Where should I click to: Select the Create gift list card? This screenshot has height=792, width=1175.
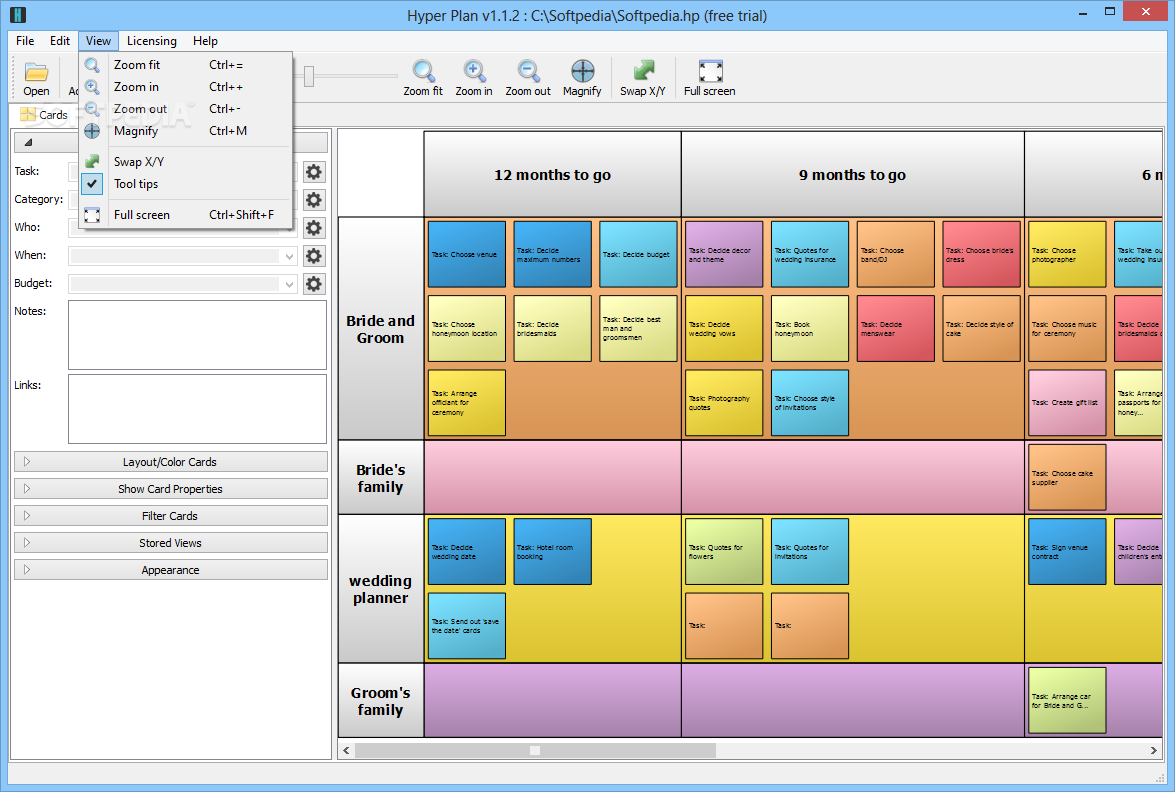pos(1067,402)
